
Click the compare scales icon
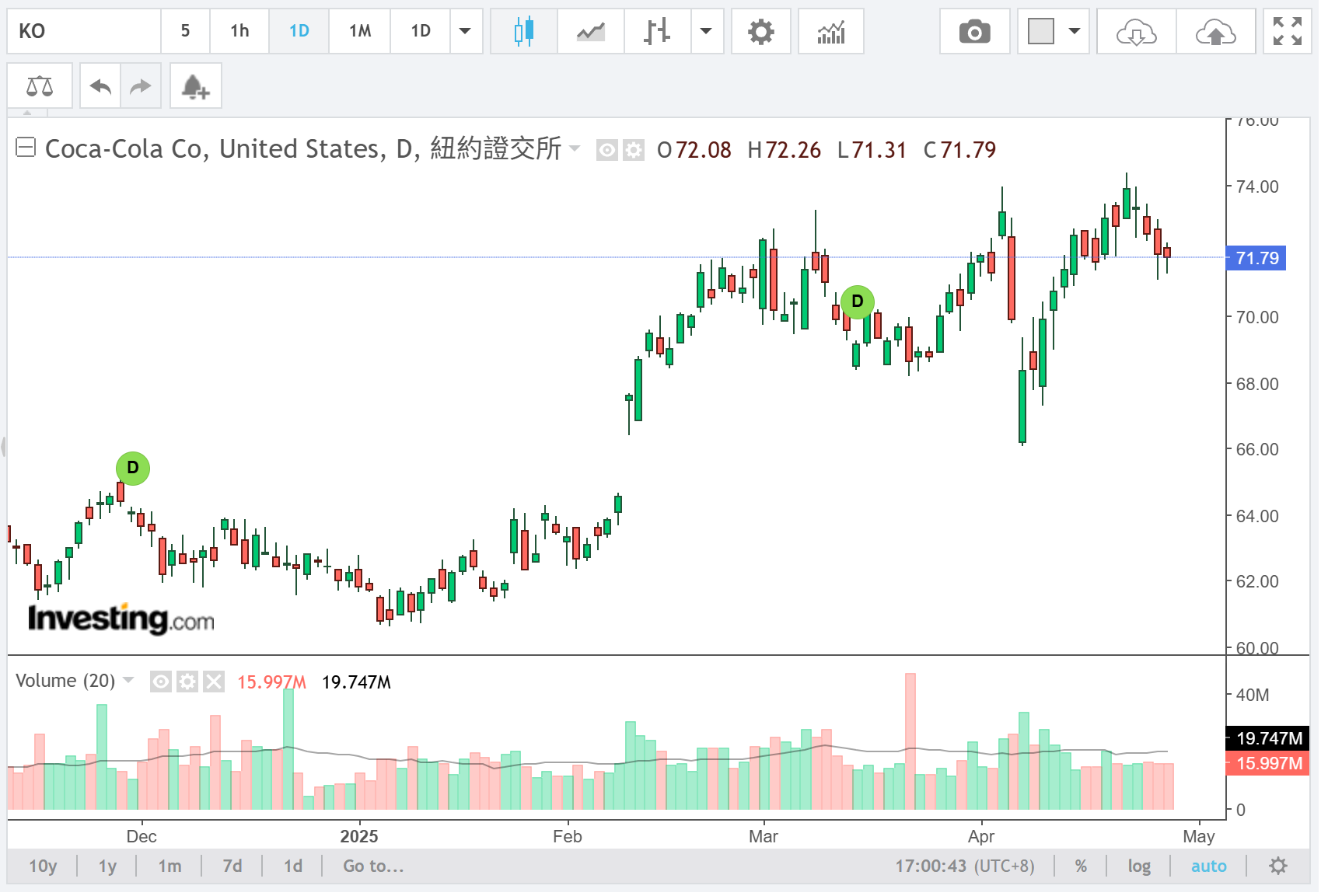coord(40,85)
